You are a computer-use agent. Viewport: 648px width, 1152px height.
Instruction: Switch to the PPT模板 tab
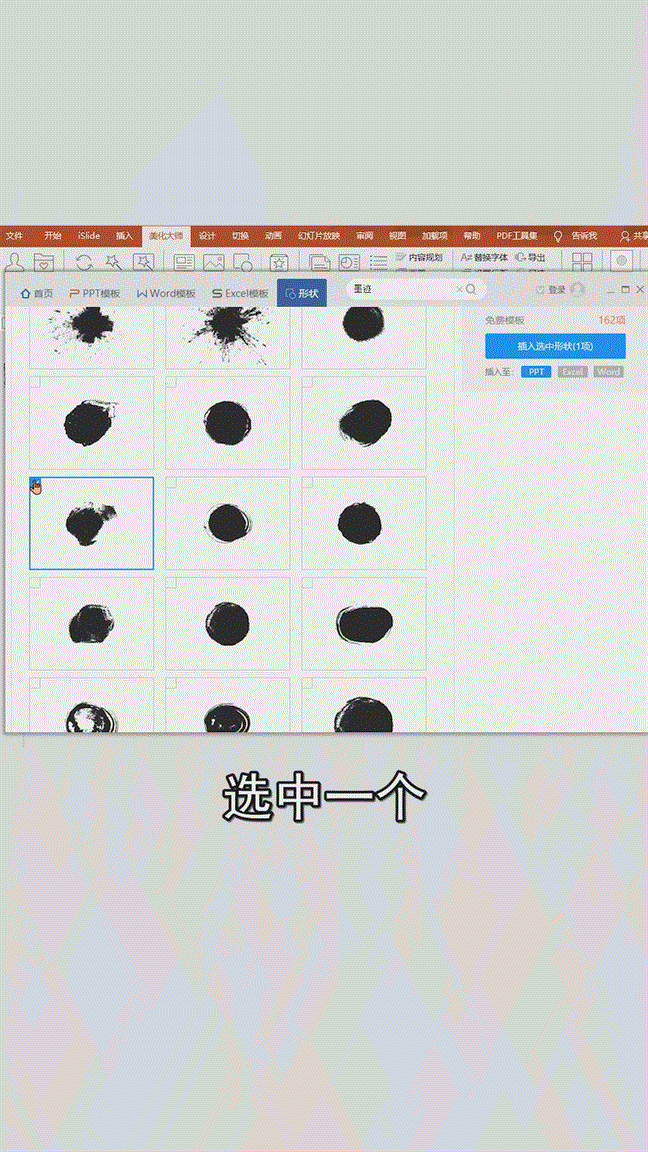click(x=95, y=293)
